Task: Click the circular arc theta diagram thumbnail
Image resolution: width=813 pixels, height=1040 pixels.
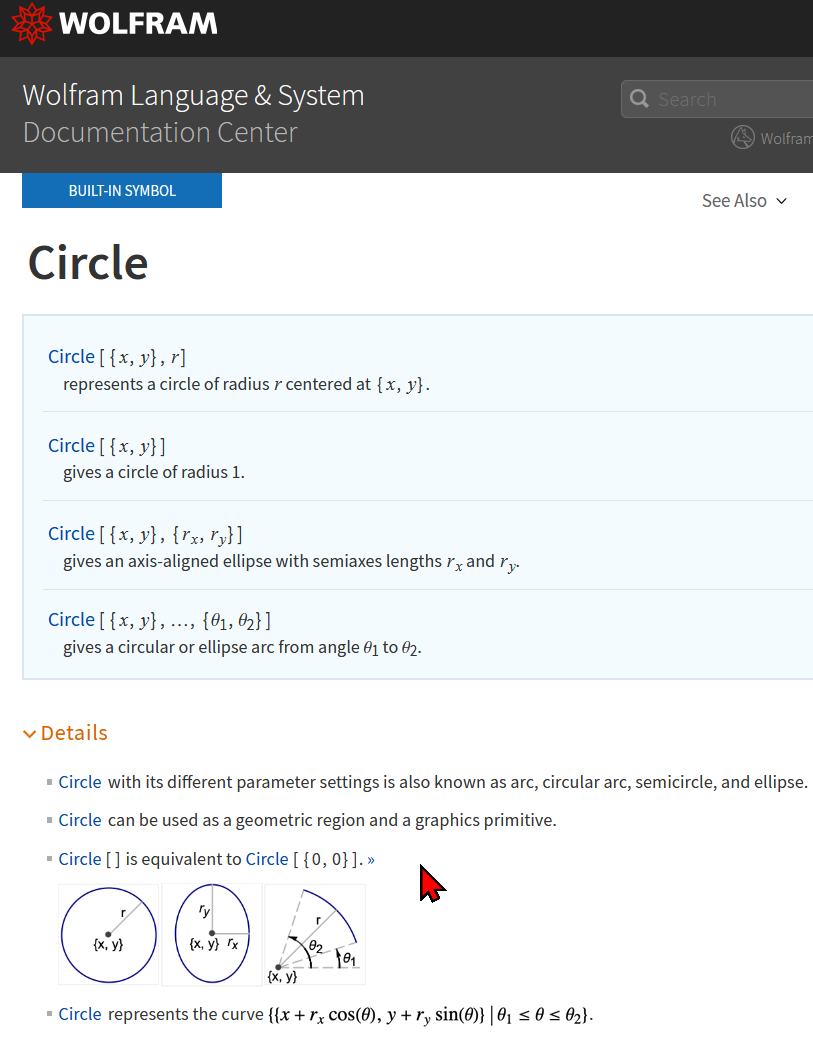Action: point(315,935)
